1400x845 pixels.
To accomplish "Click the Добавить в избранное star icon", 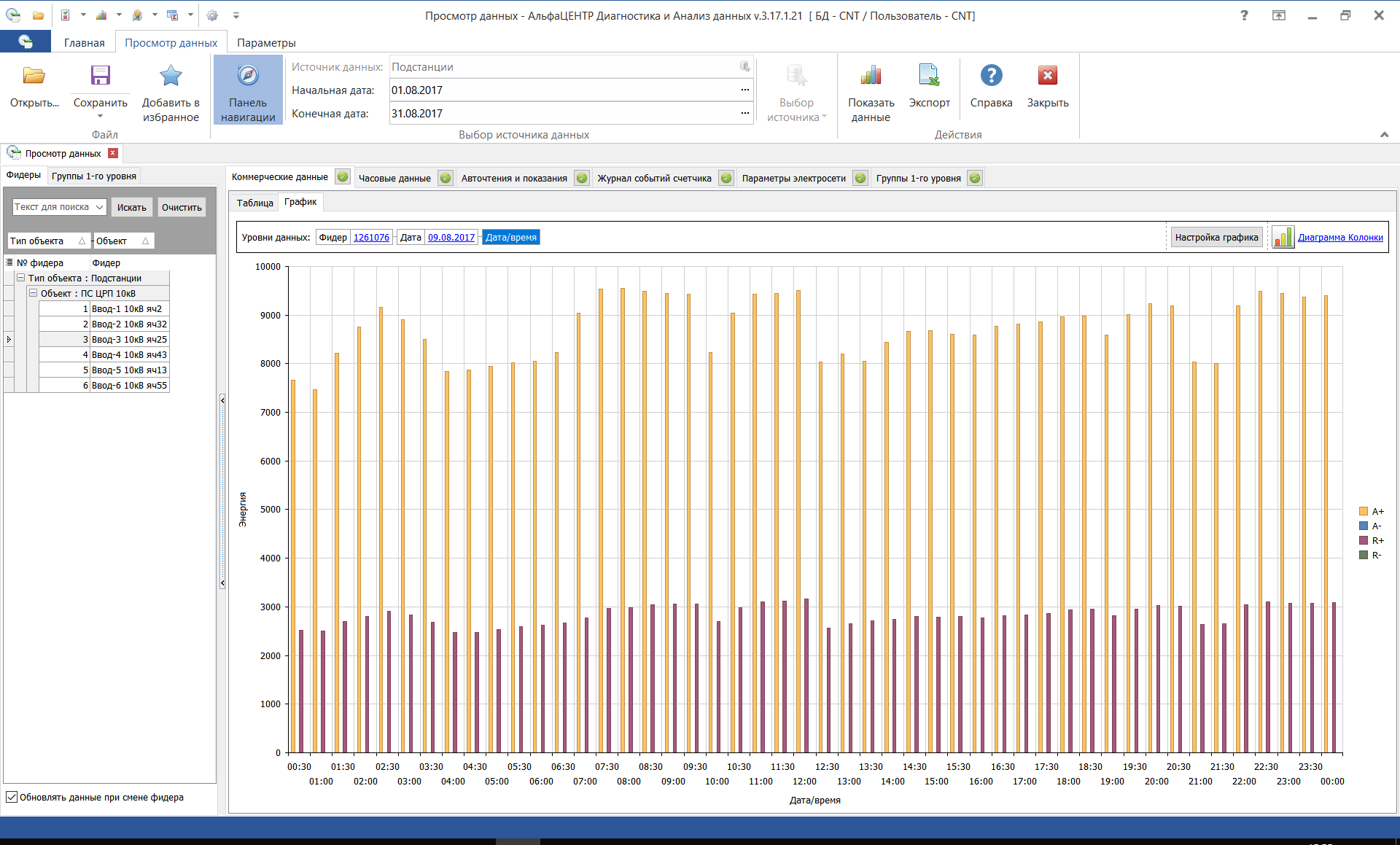I will coord(170,75).
